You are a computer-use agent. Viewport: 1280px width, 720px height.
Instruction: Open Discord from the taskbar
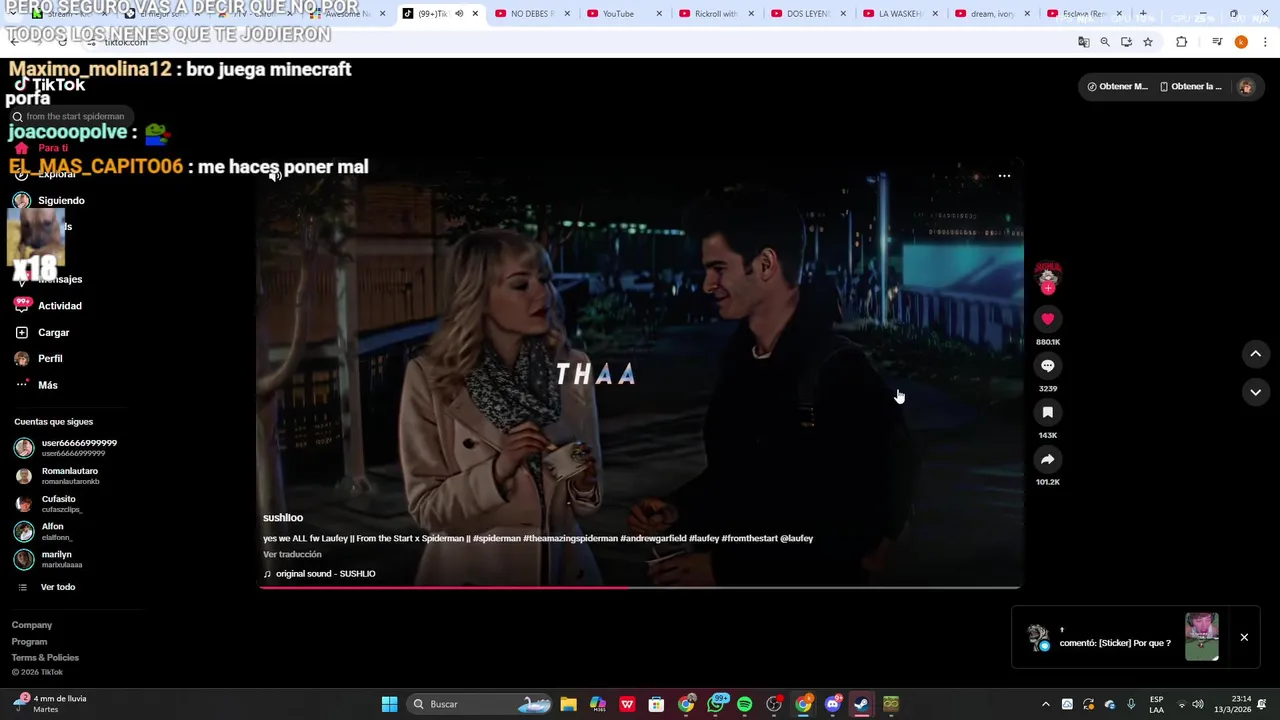pyautogui.click(x=832, y=704)
